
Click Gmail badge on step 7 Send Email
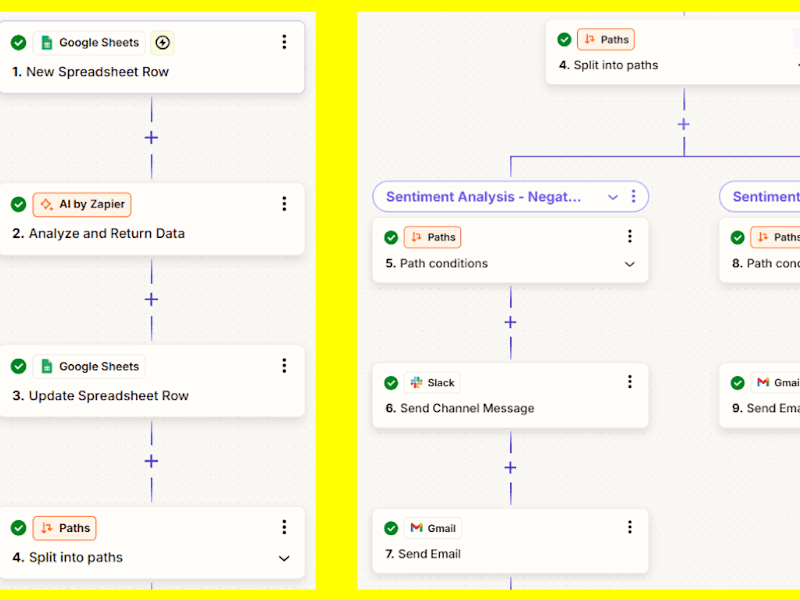[433, 528]
